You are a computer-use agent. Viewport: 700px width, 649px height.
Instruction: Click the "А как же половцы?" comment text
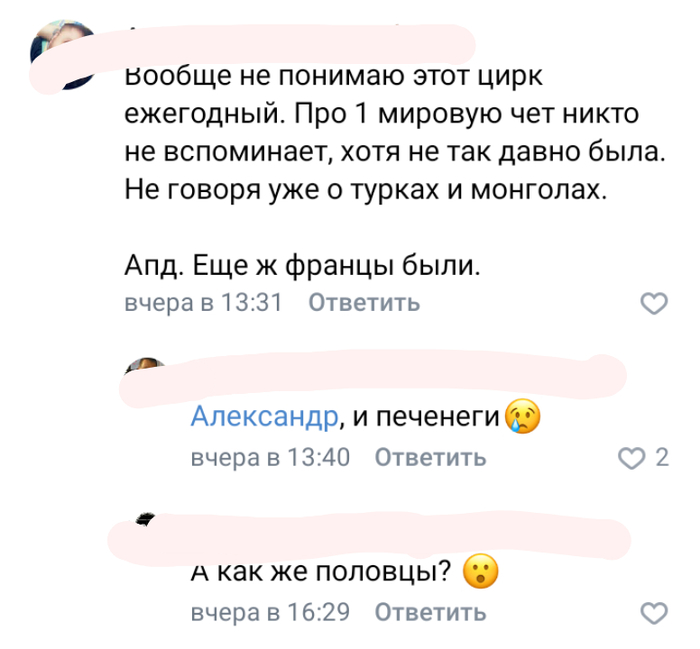(x=320, y=572)
